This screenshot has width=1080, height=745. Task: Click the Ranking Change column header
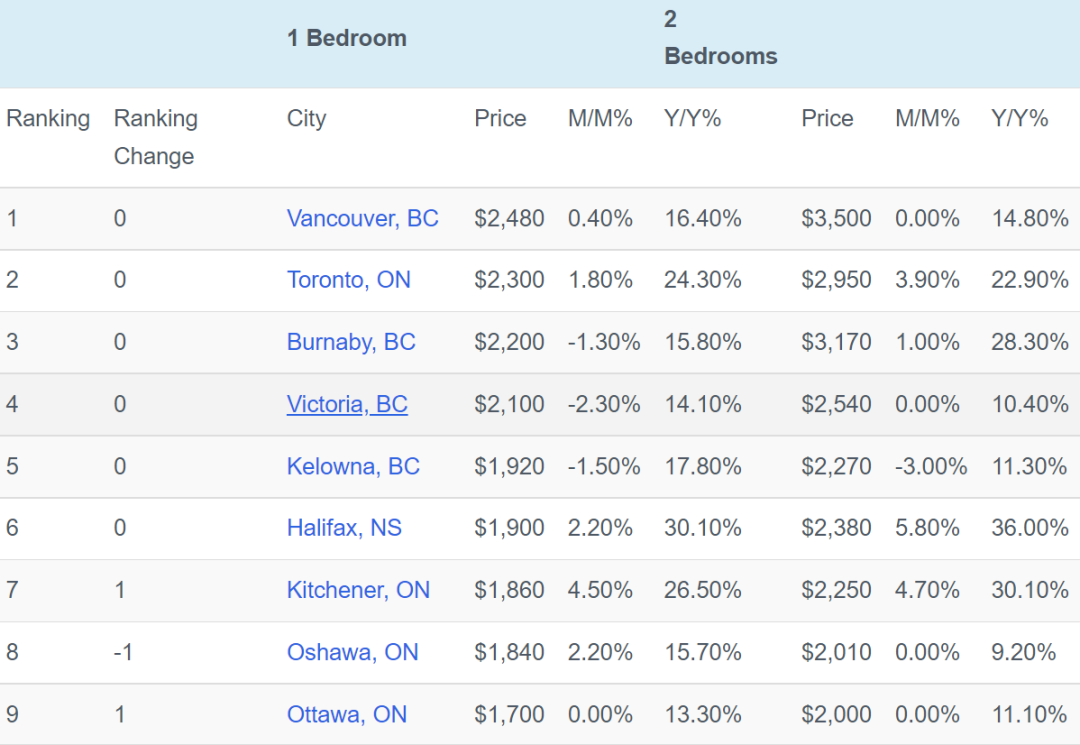(x=155, y=137)
